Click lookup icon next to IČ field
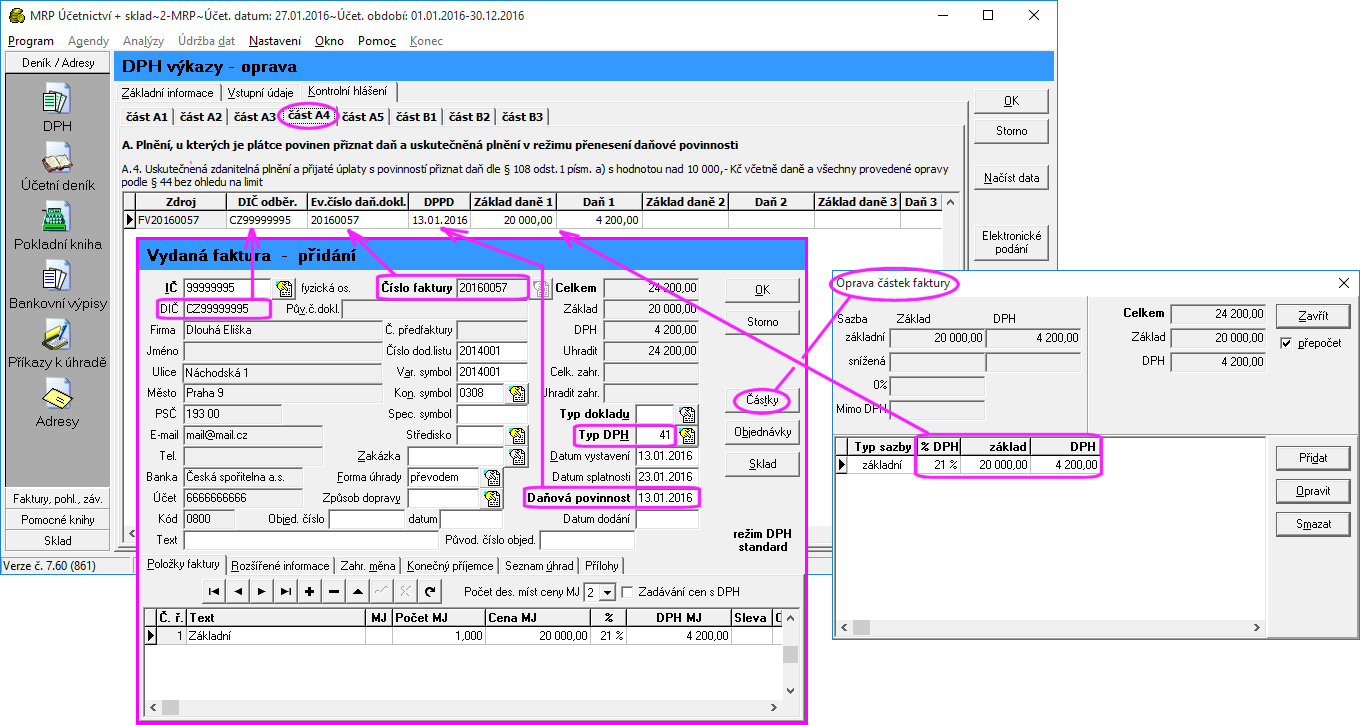The width and height of the screenshot is (1360, 725). (x=284, y=289)
